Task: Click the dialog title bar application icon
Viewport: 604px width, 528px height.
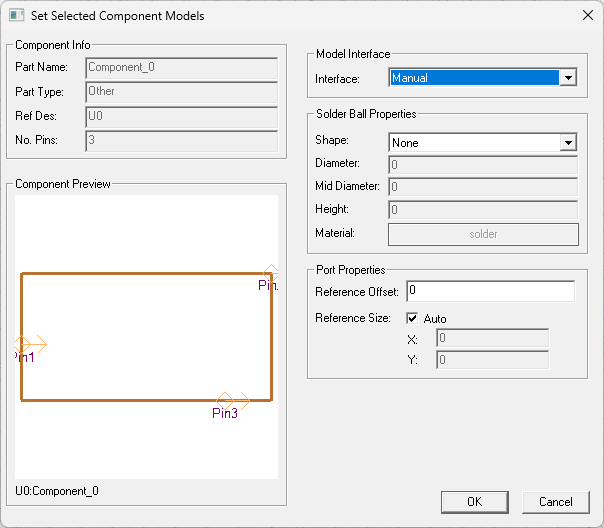Action: pos(17,15)
